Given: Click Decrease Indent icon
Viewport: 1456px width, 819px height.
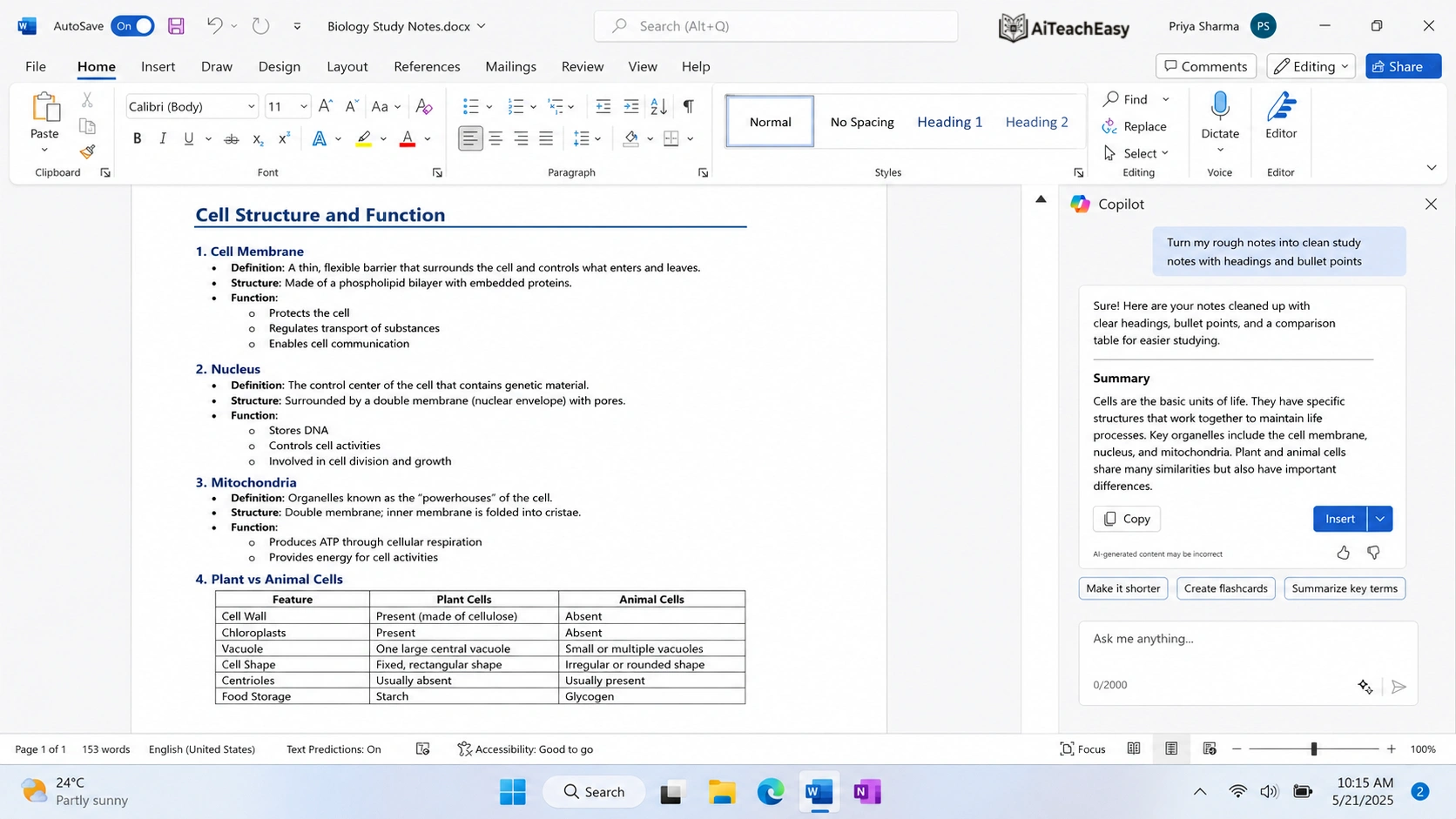Looking at the screenshot, I should (x=603, y=106).
